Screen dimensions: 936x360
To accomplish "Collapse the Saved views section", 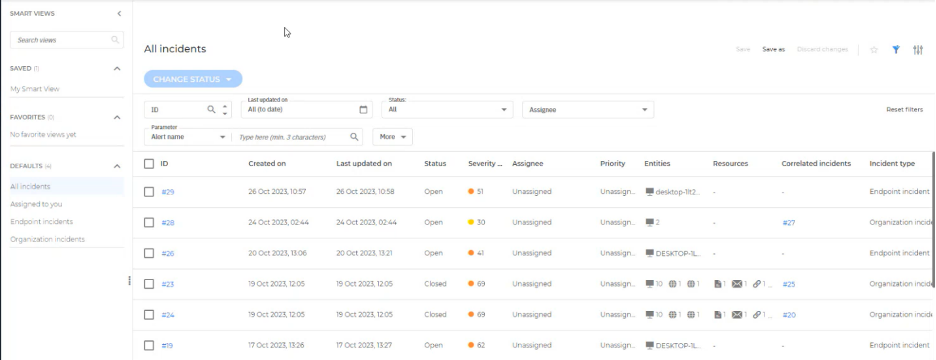I will pyautogui.click(x=117, y=69).
